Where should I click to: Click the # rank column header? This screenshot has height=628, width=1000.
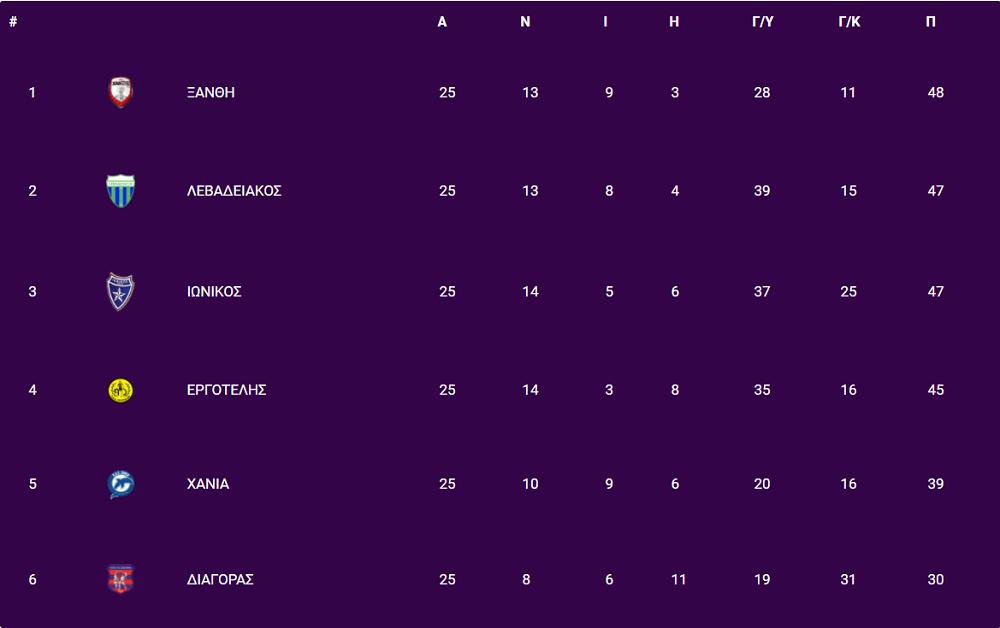[x=13, y=22]
